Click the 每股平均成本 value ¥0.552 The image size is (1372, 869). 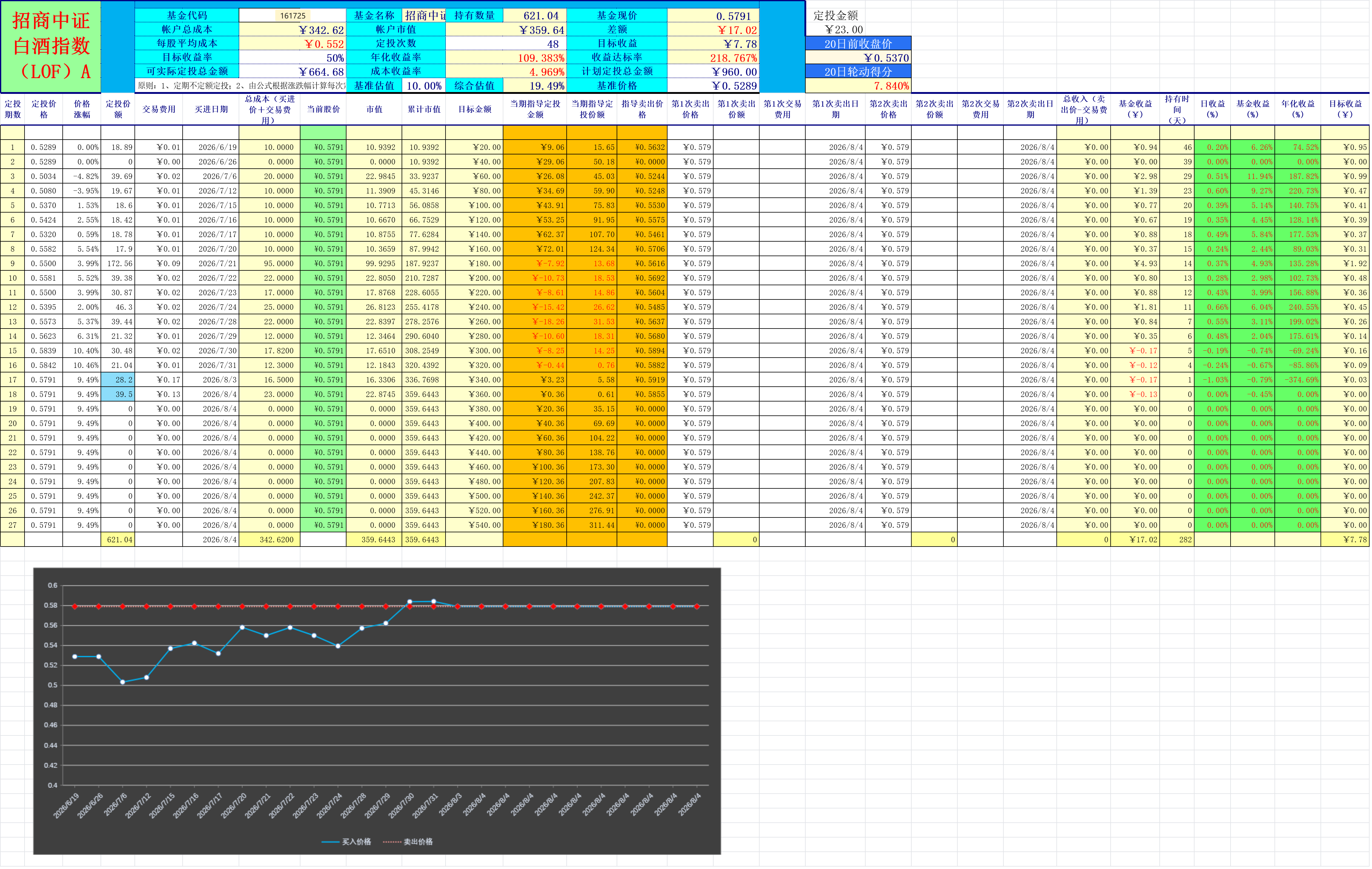point(292,44)
